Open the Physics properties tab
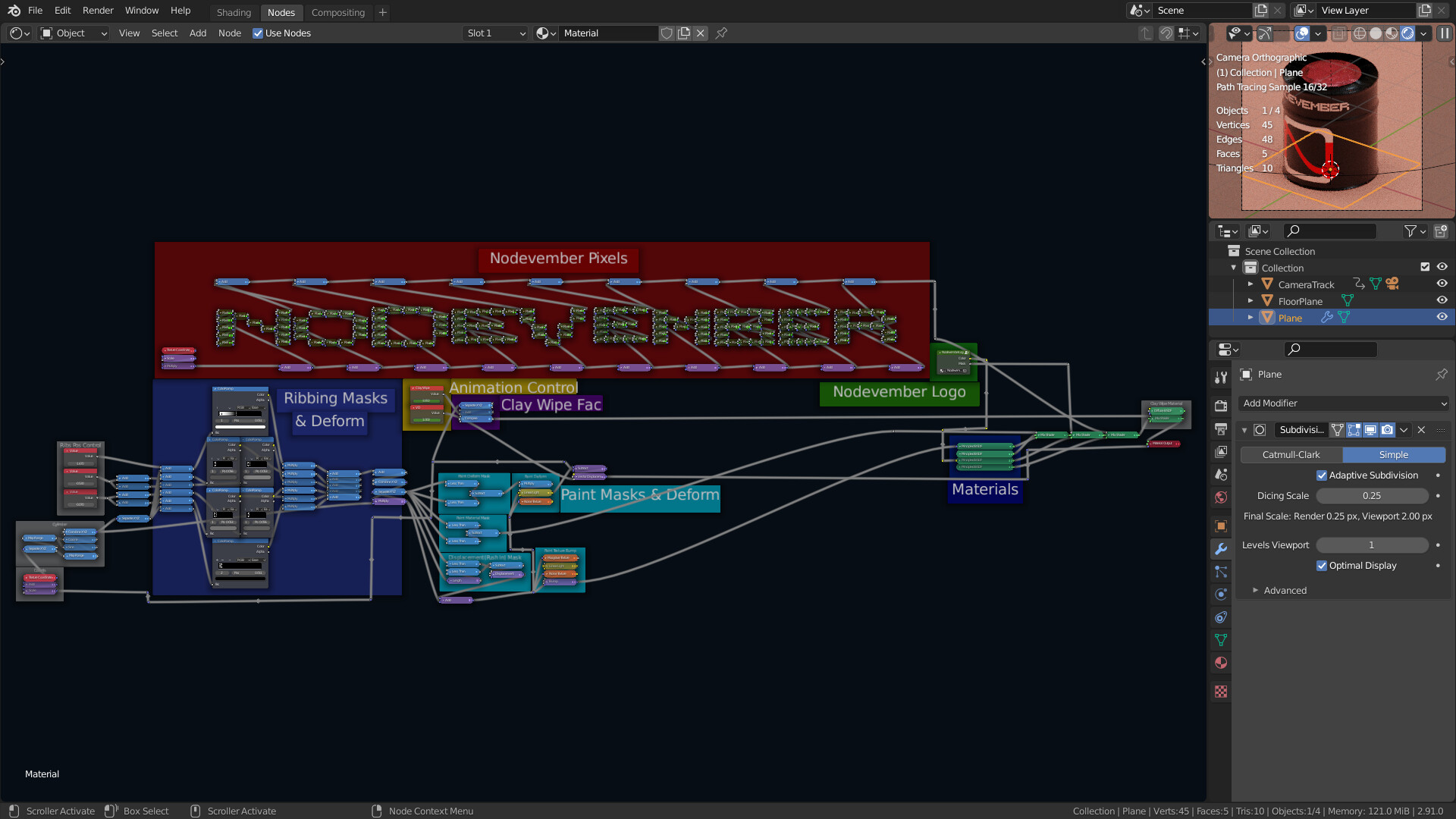The image size is (1456, 819). coord(1221,595)
